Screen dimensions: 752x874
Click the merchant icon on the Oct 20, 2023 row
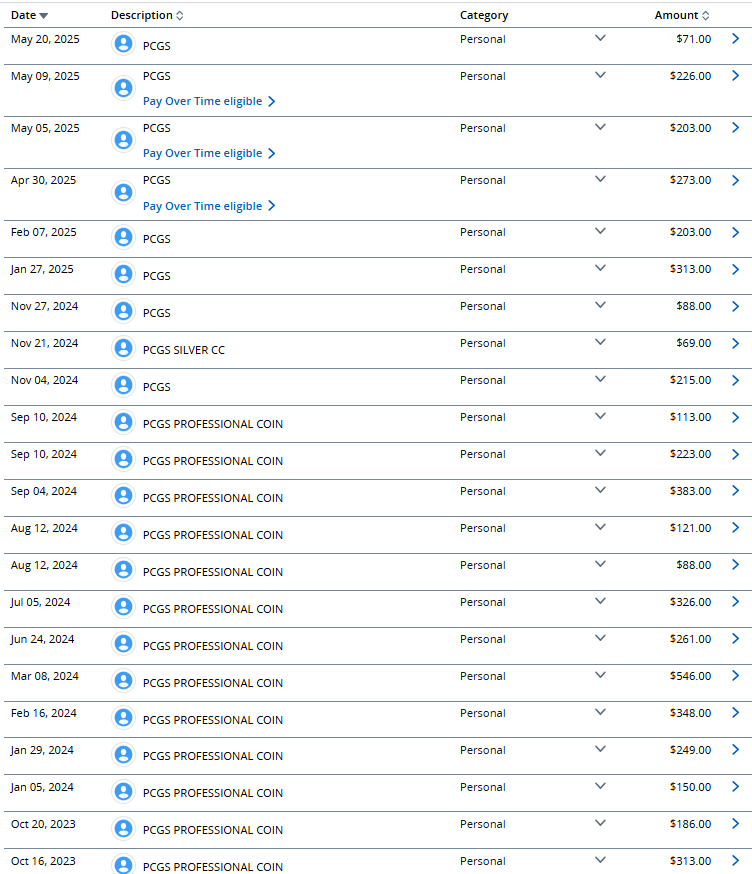(x=123, y=828)
